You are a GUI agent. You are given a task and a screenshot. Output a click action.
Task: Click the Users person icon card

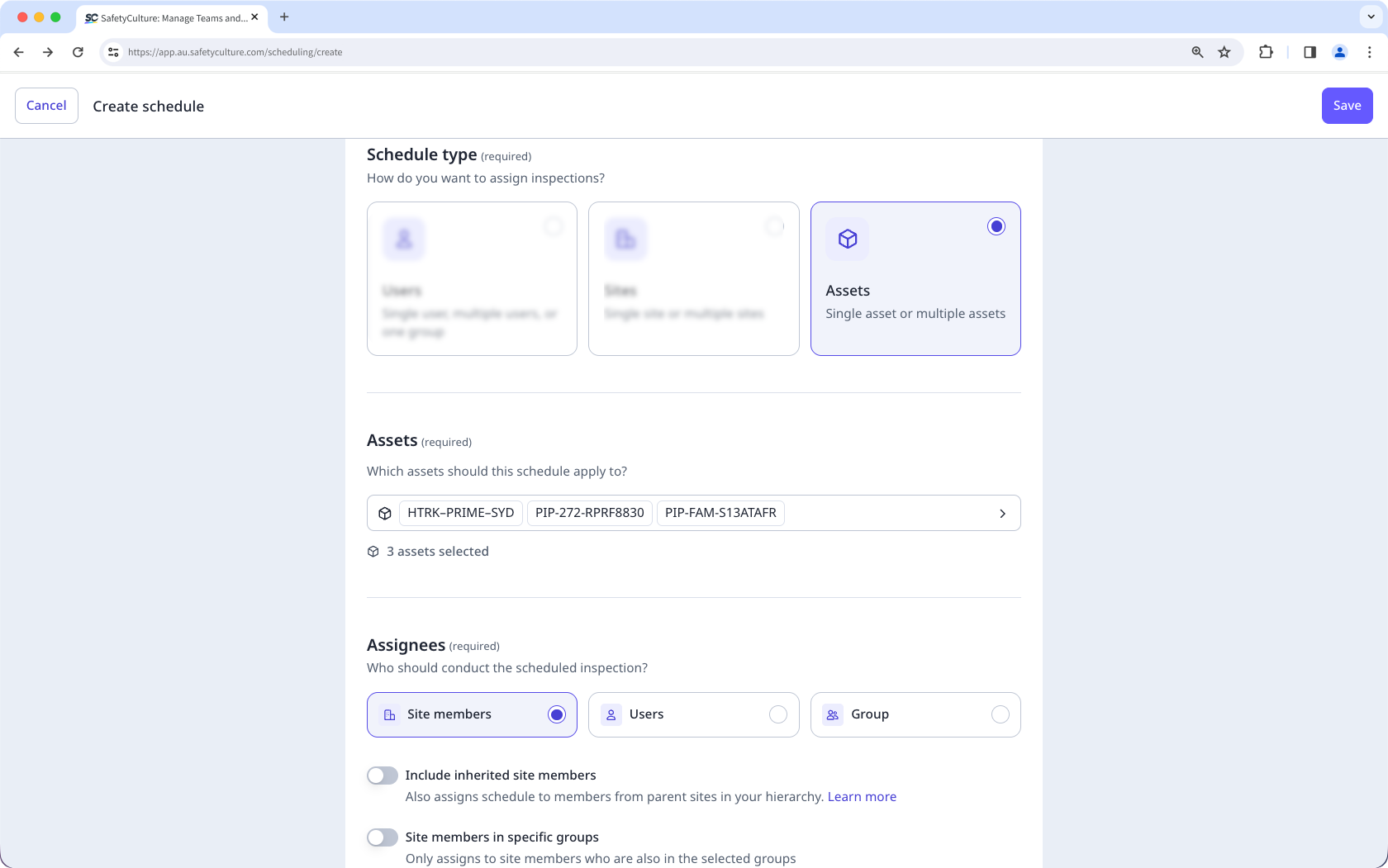click(x=404, y=239)
